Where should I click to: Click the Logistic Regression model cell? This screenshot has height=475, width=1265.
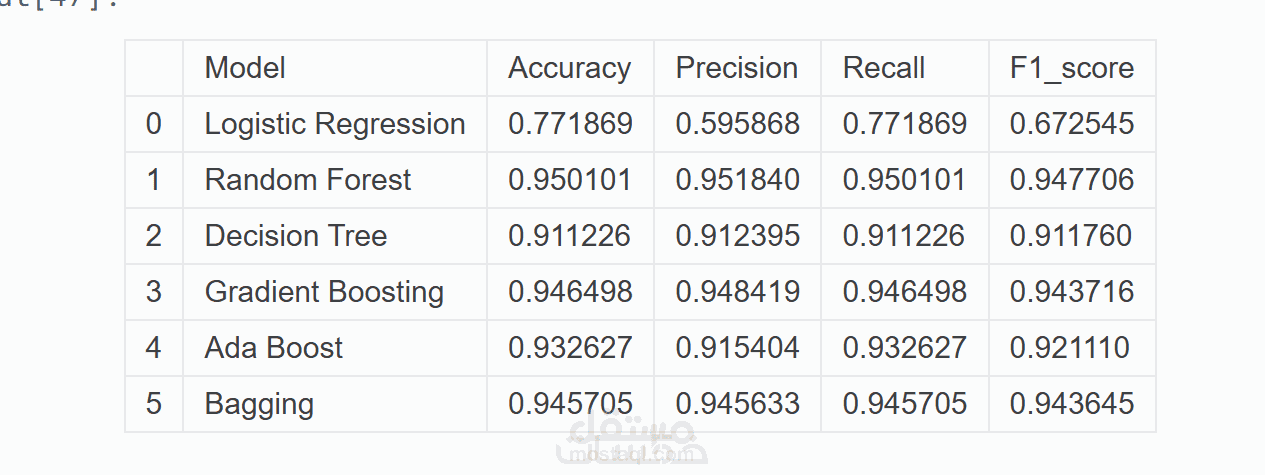pyautogui.click(x=335, y=124)
